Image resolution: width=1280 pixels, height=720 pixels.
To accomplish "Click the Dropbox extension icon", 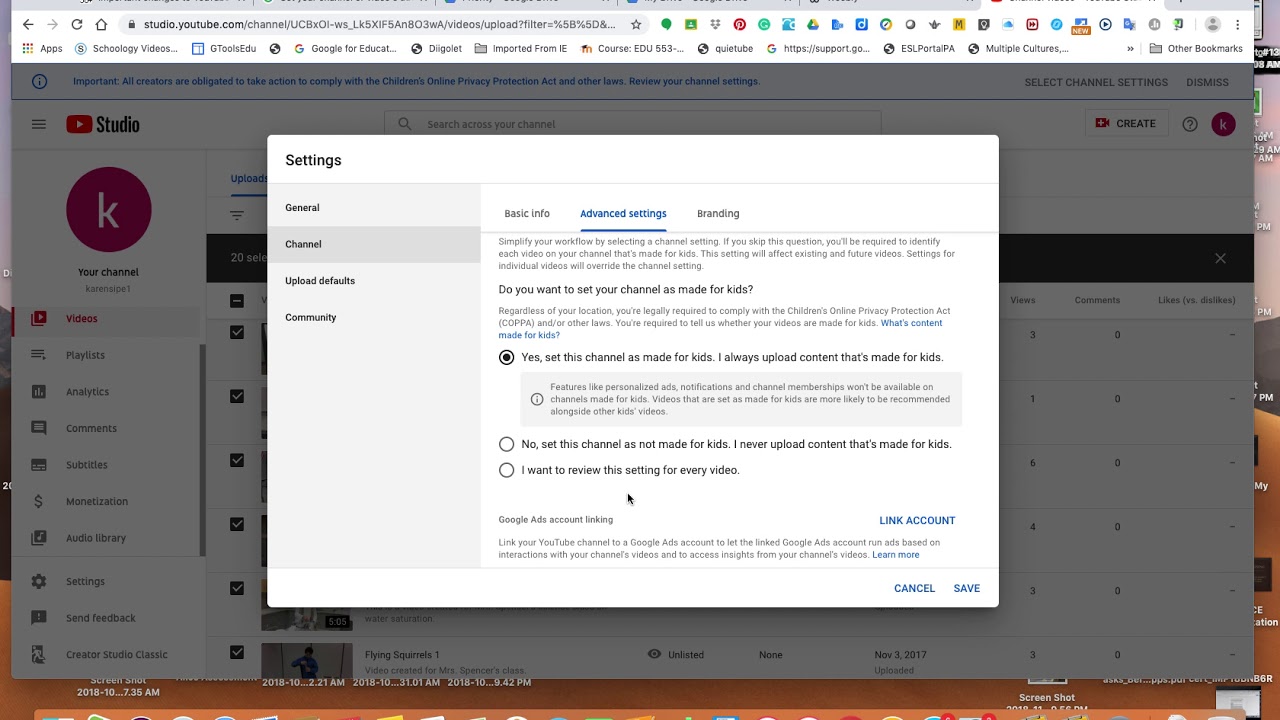I will coord(715,24).
